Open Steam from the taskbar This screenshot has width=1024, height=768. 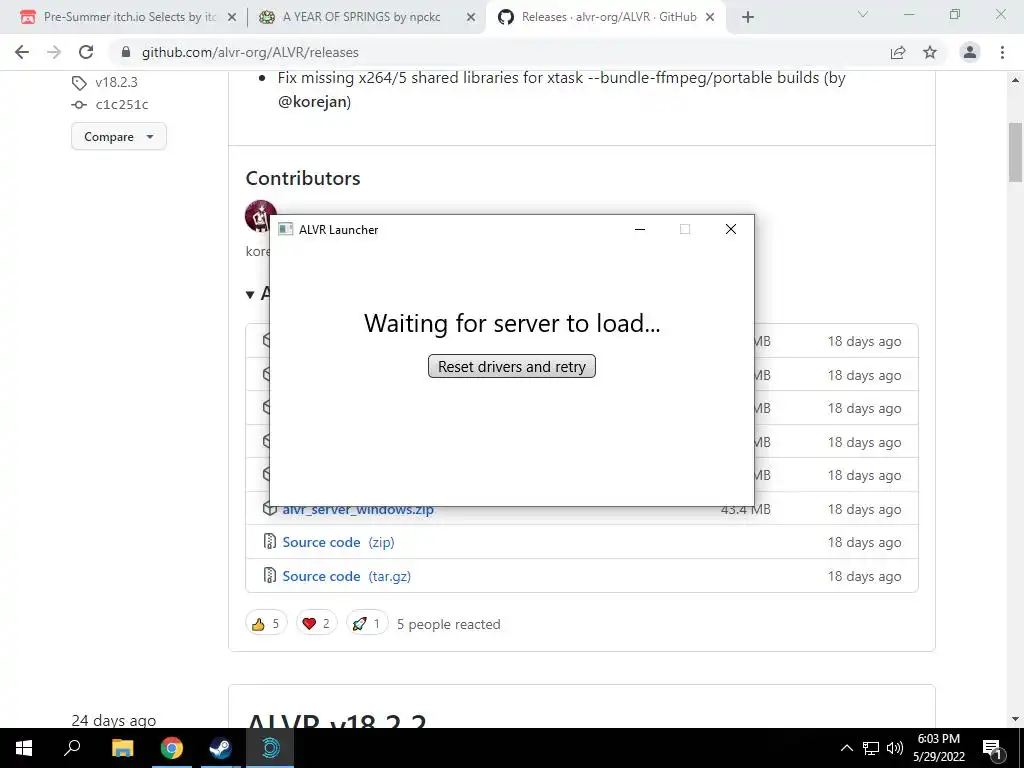point(220,748)
